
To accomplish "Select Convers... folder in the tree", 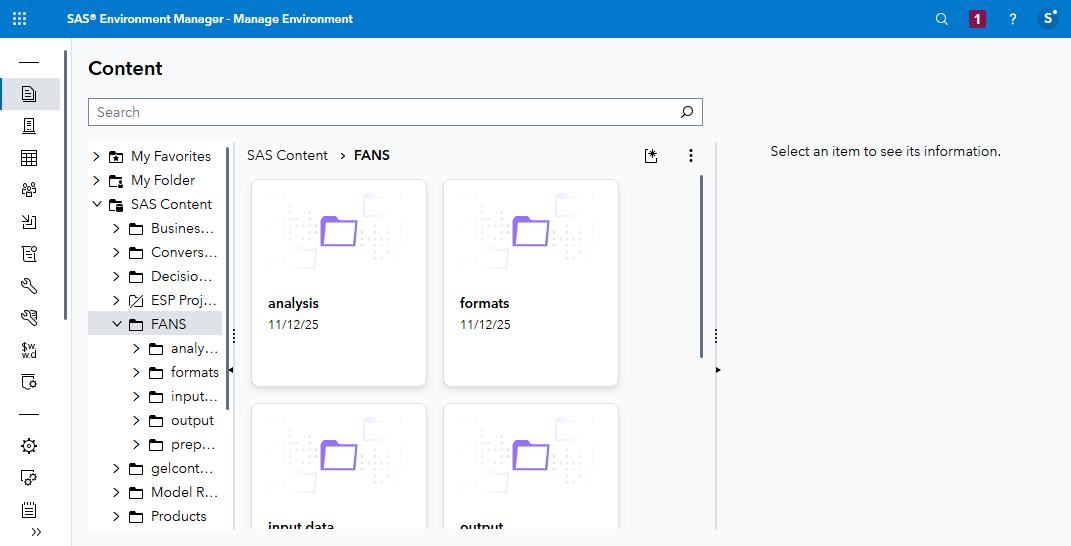I will pos(184,252).
